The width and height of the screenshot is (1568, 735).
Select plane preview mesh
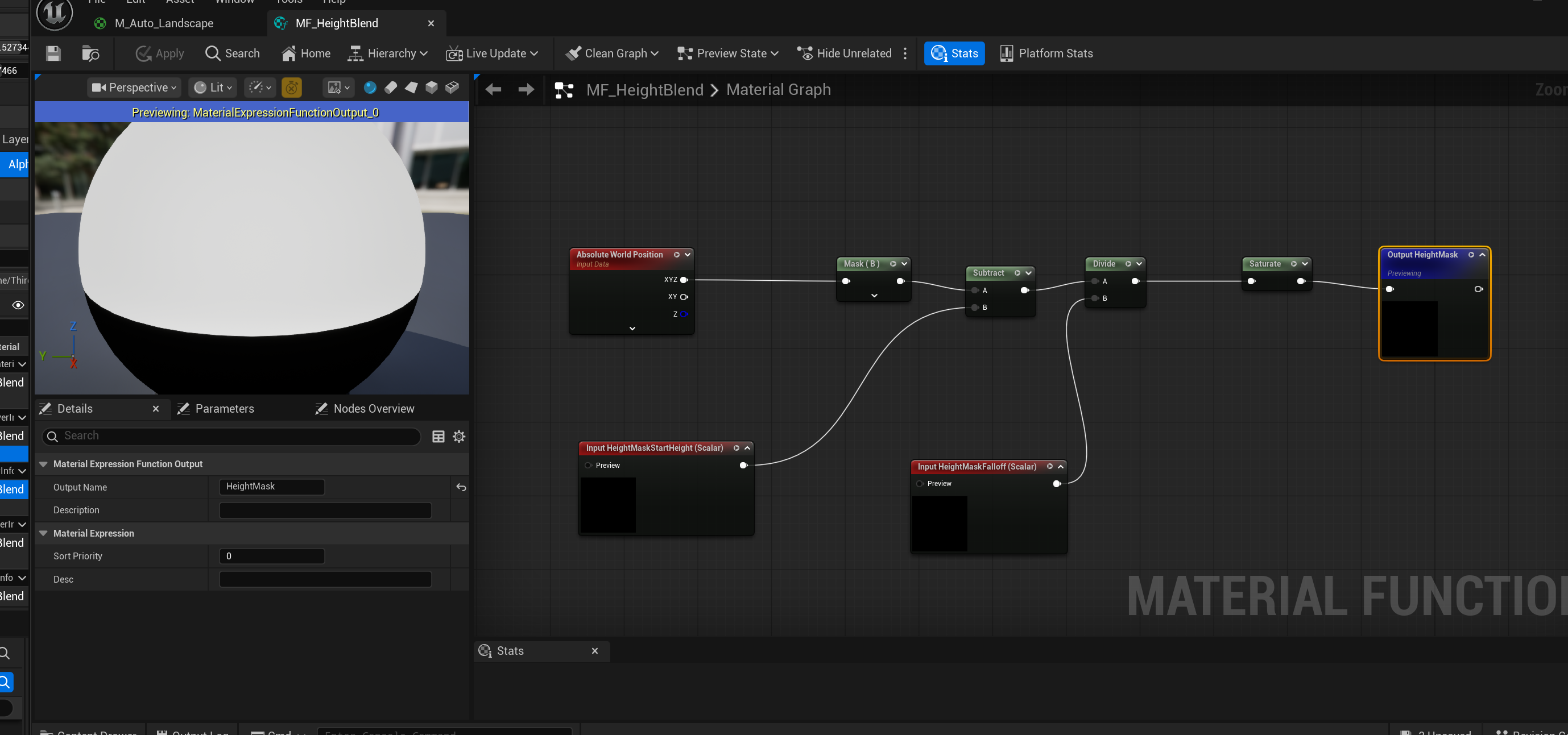pos(411,88)
